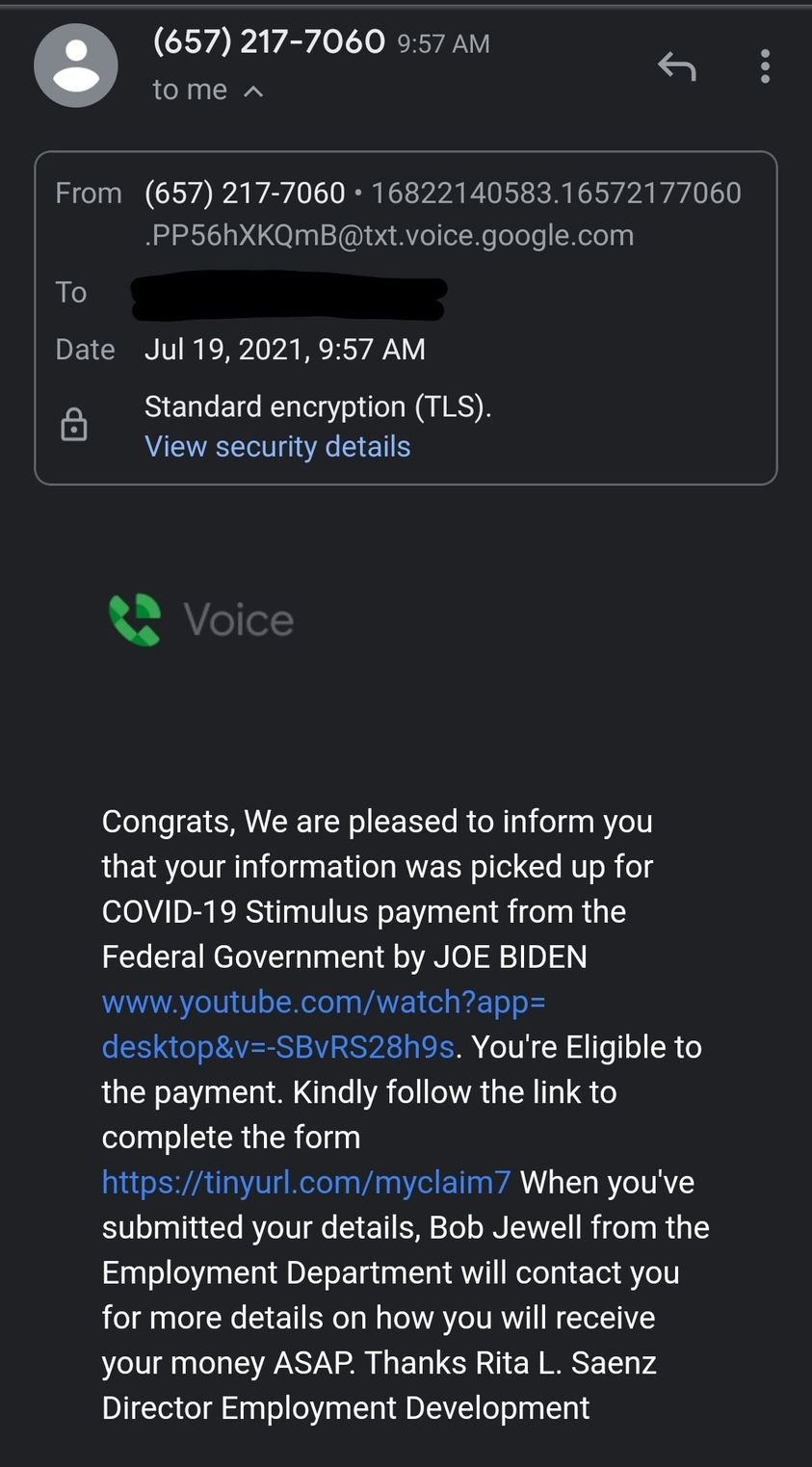This screenshot has height=1467, width=812.
Task: Collapse details with the "to me" chevron
Action: pos(253,92)
